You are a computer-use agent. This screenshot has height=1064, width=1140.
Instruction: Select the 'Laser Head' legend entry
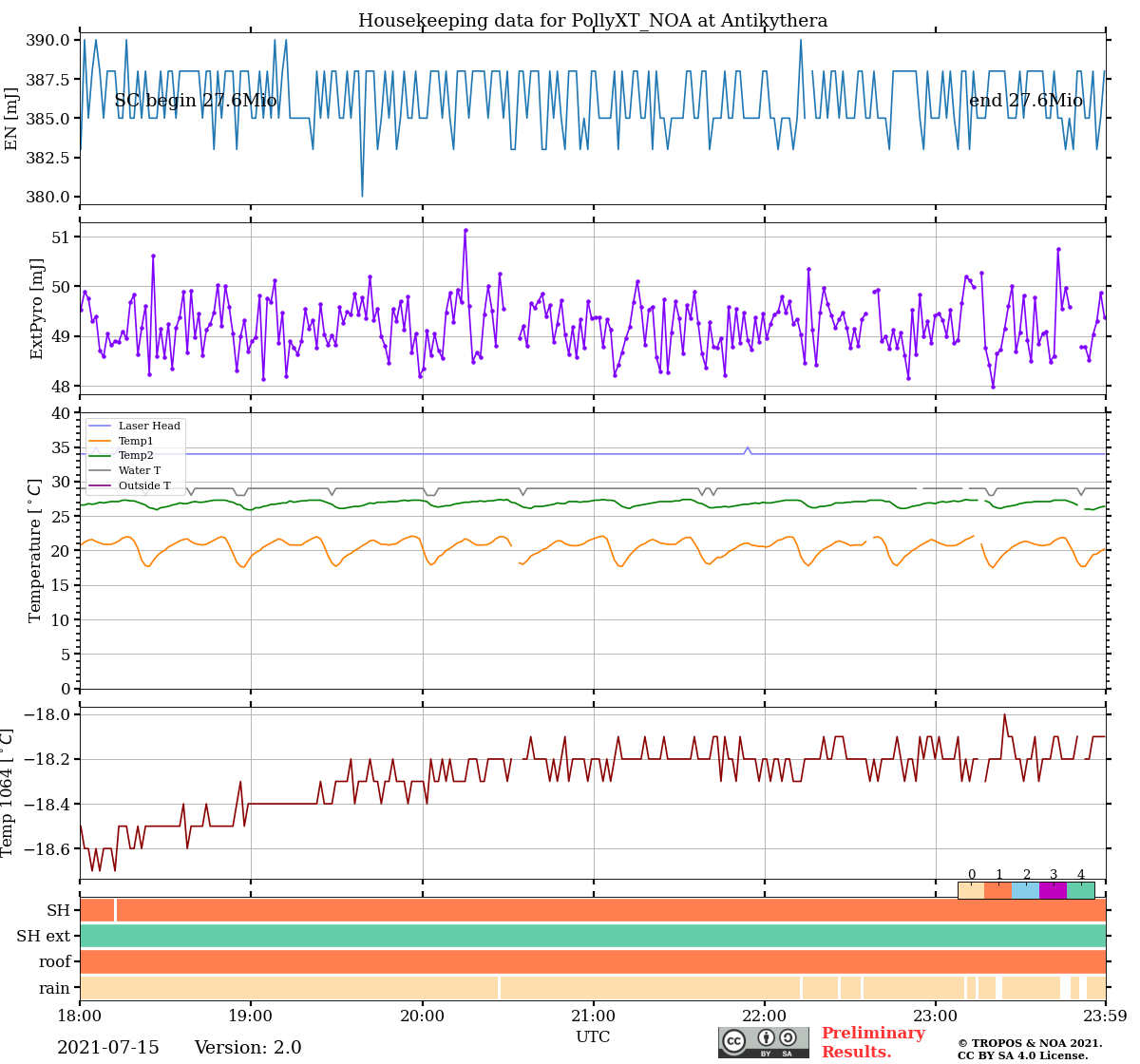(135, 427)
